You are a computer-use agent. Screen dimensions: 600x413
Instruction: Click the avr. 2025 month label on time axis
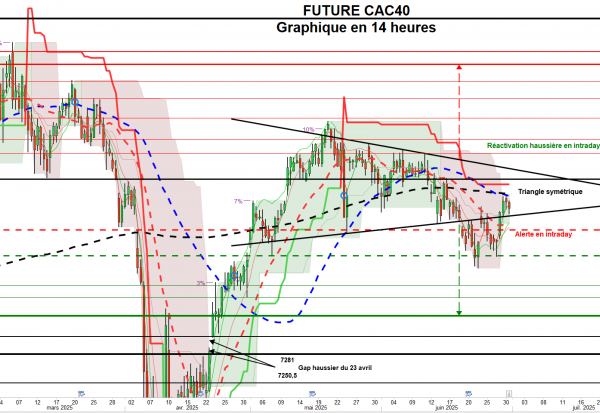(187, 408)
